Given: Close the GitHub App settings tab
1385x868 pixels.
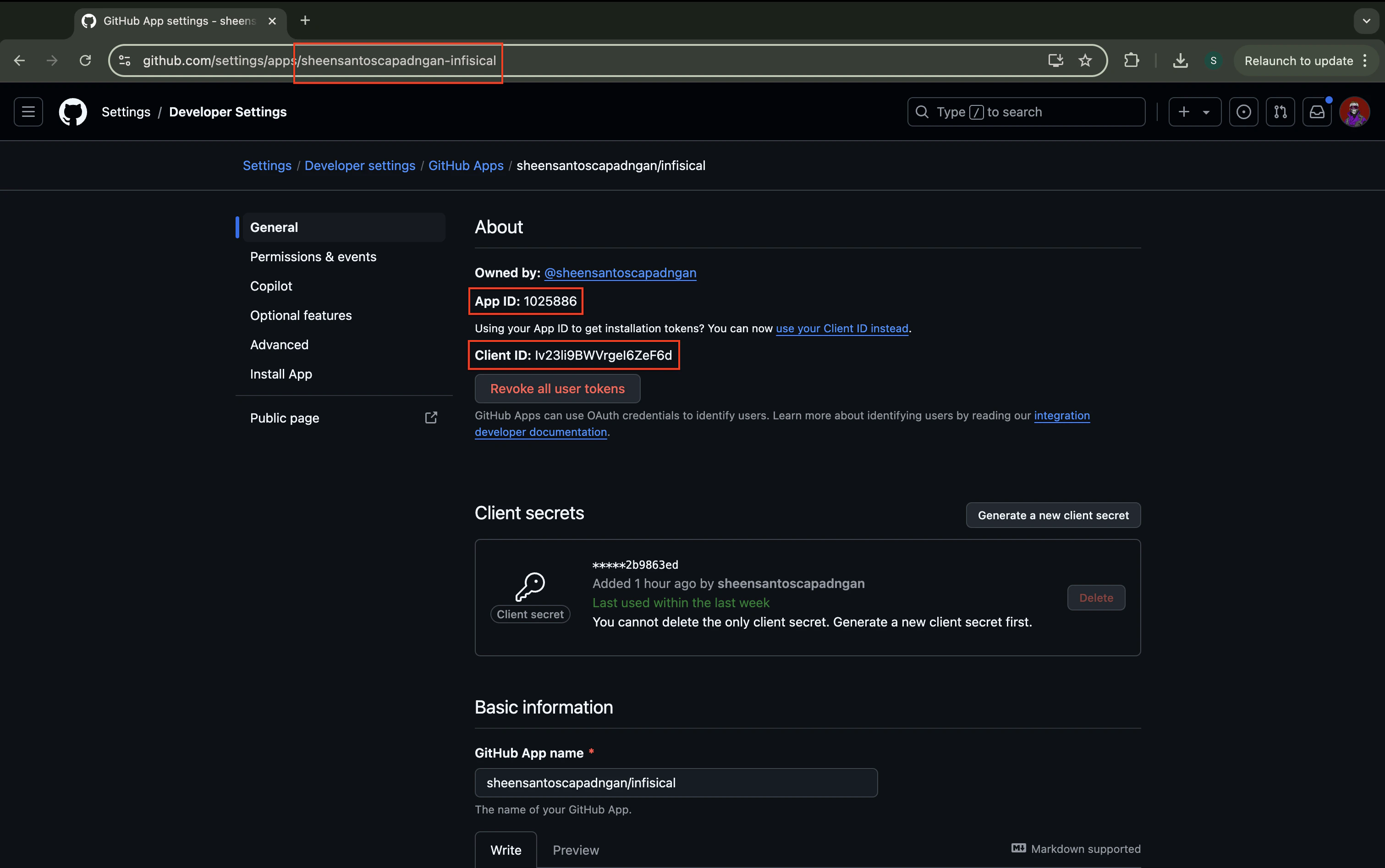Looking at the screenshot, I should [272, 21].
